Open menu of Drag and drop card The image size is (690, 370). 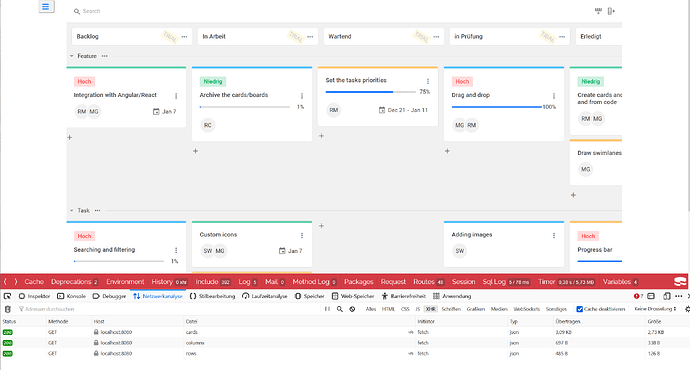point(554,95)
